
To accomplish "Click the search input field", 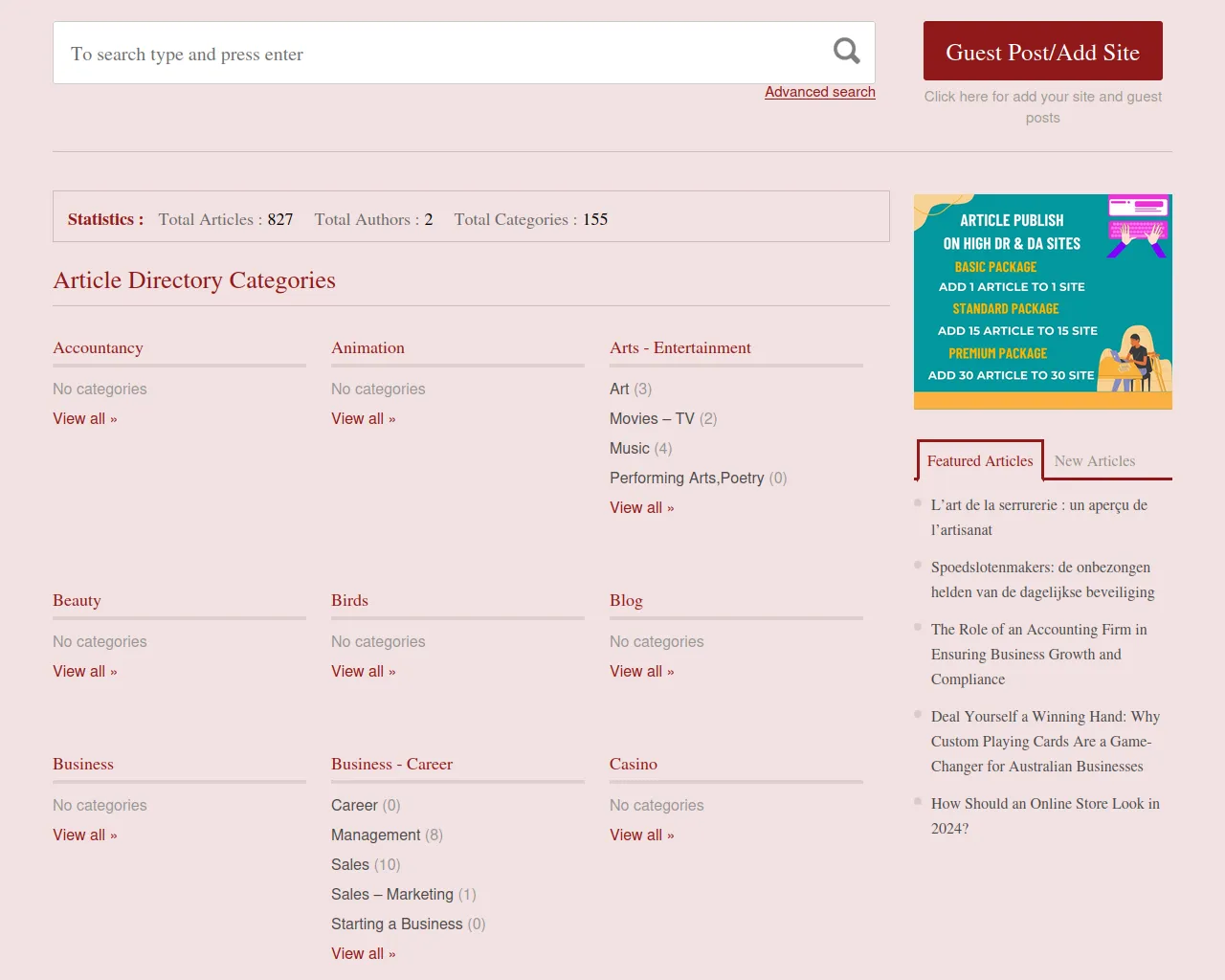I will pos(440,54).
